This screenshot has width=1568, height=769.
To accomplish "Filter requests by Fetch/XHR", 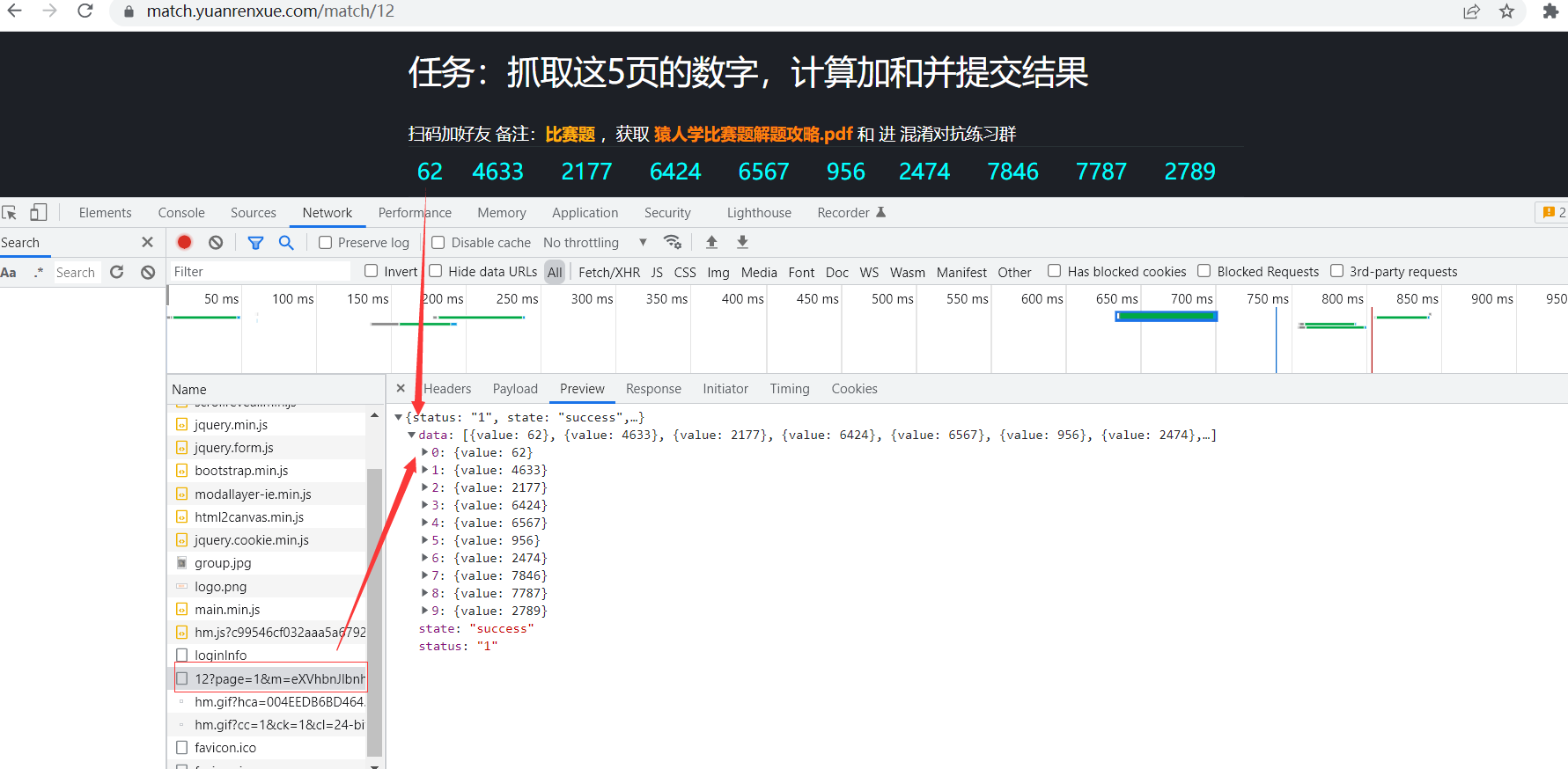I will click(x=609, y=272).
